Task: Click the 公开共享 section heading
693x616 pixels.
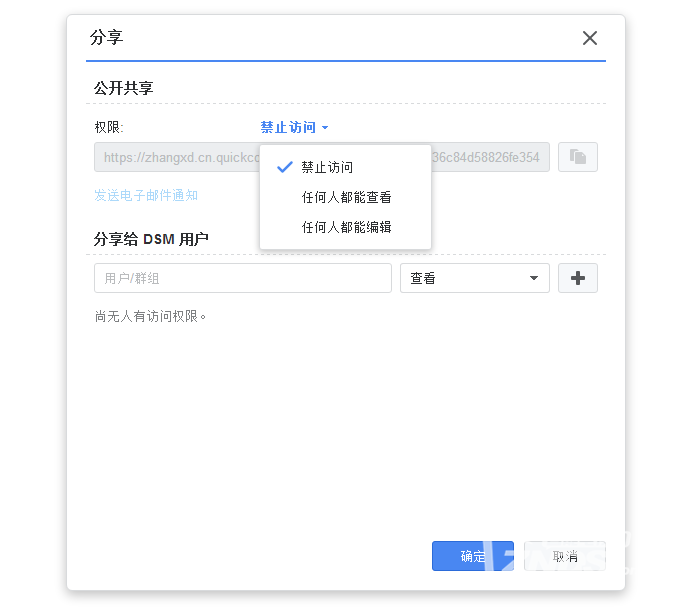Action: 123,88
